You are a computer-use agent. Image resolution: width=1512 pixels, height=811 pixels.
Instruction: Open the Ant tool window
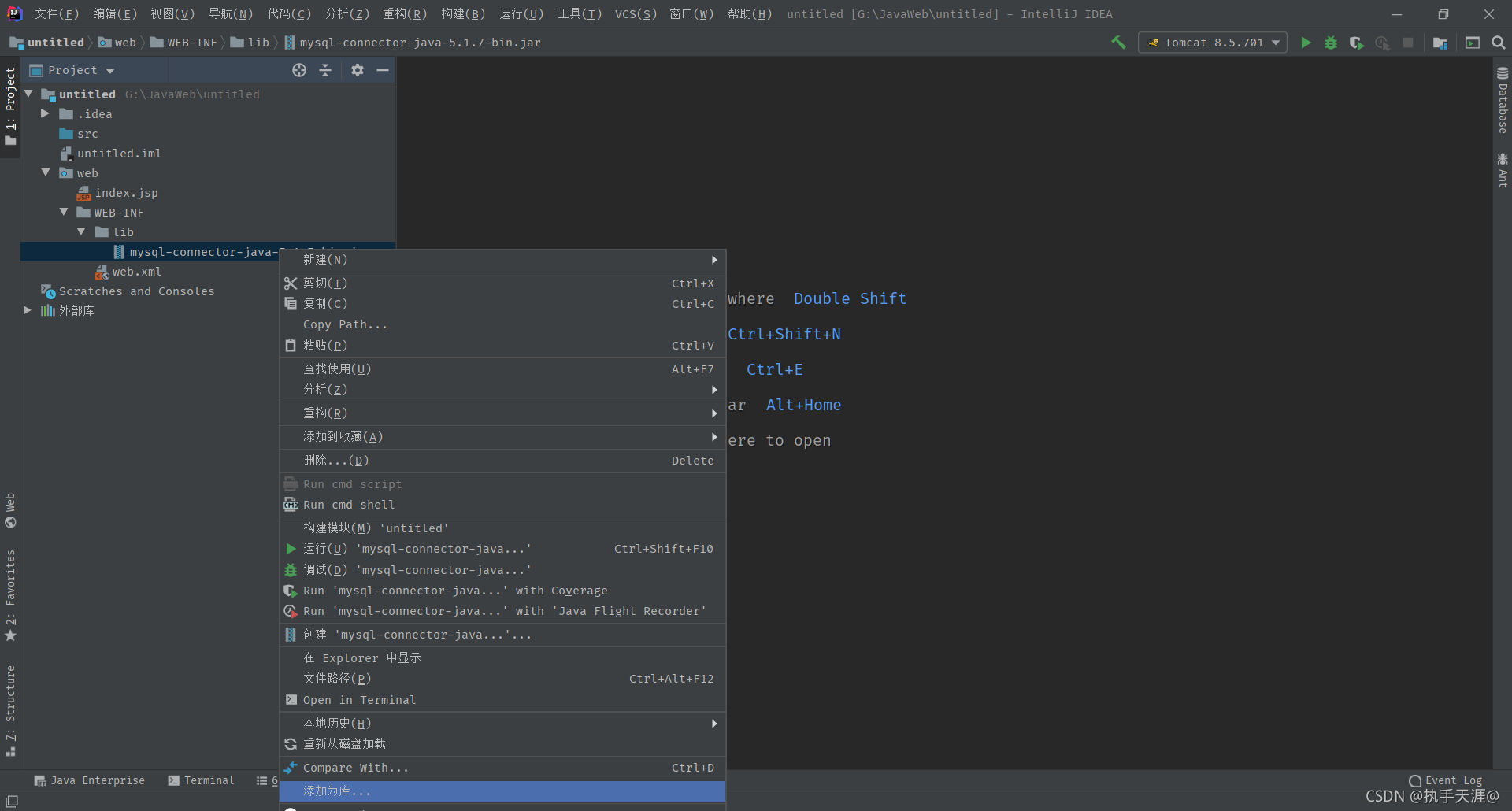1503,169
